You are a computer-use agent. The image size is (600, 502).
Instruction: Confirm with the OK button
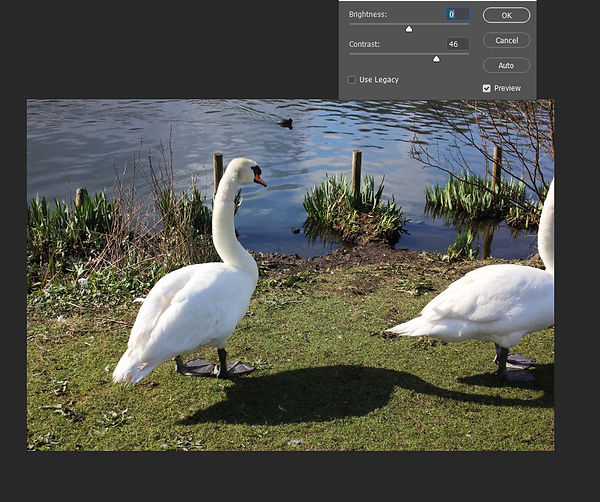(506, 15)
